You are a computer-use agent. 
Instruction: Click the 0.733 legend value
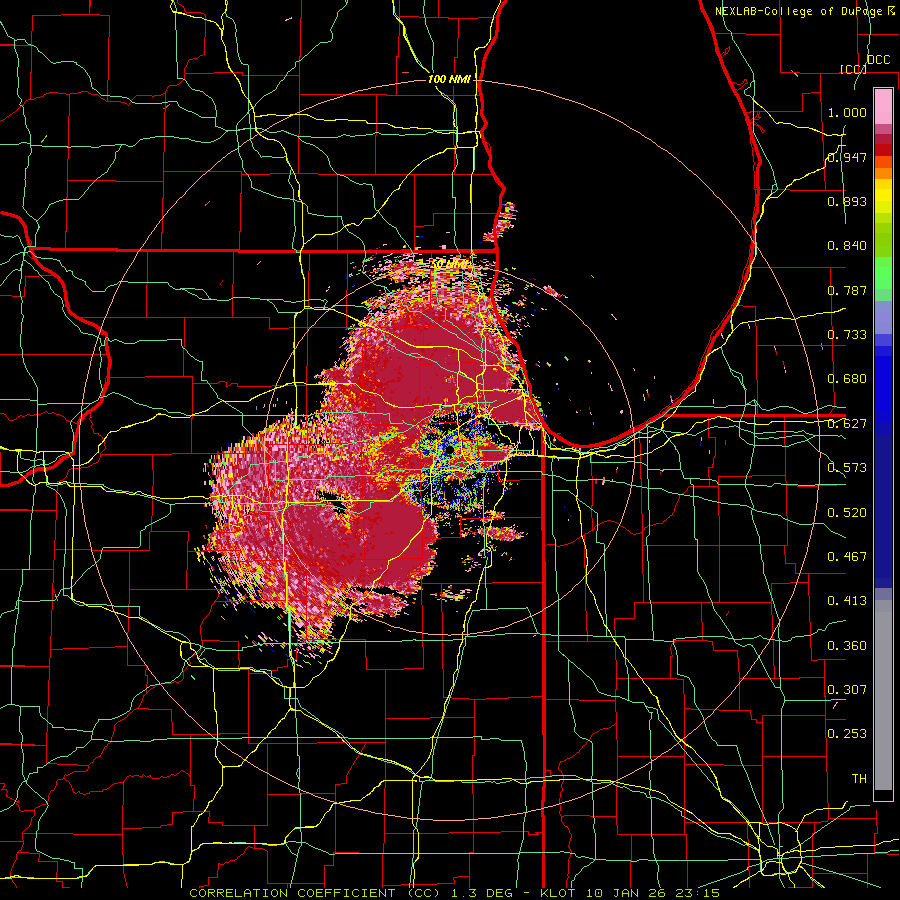pos(847,335)
